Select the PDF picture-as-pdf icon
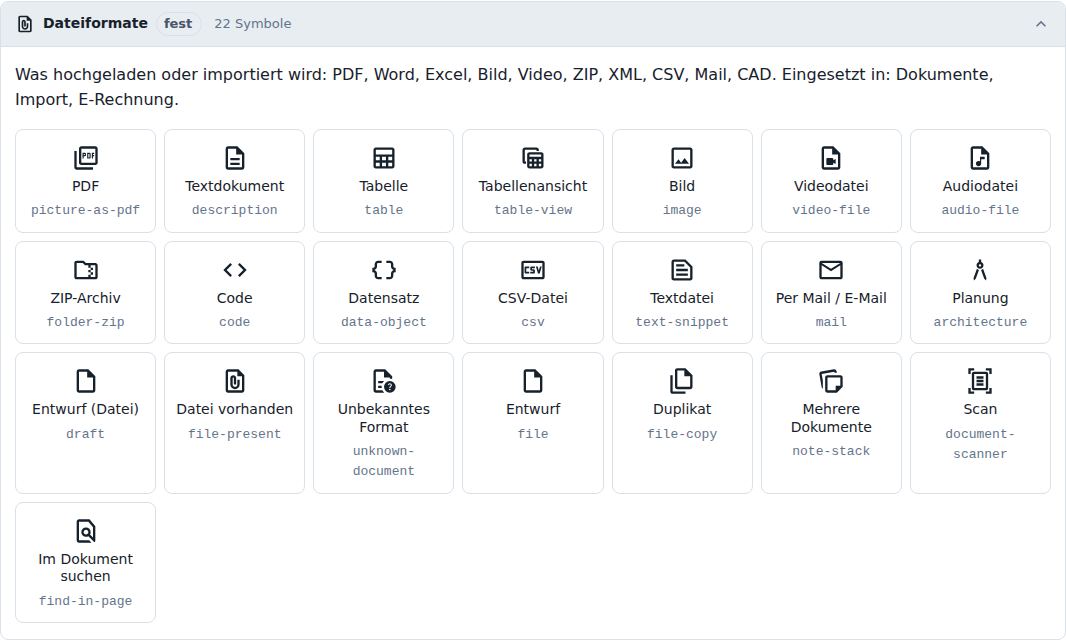 click(x=86, y=158)
